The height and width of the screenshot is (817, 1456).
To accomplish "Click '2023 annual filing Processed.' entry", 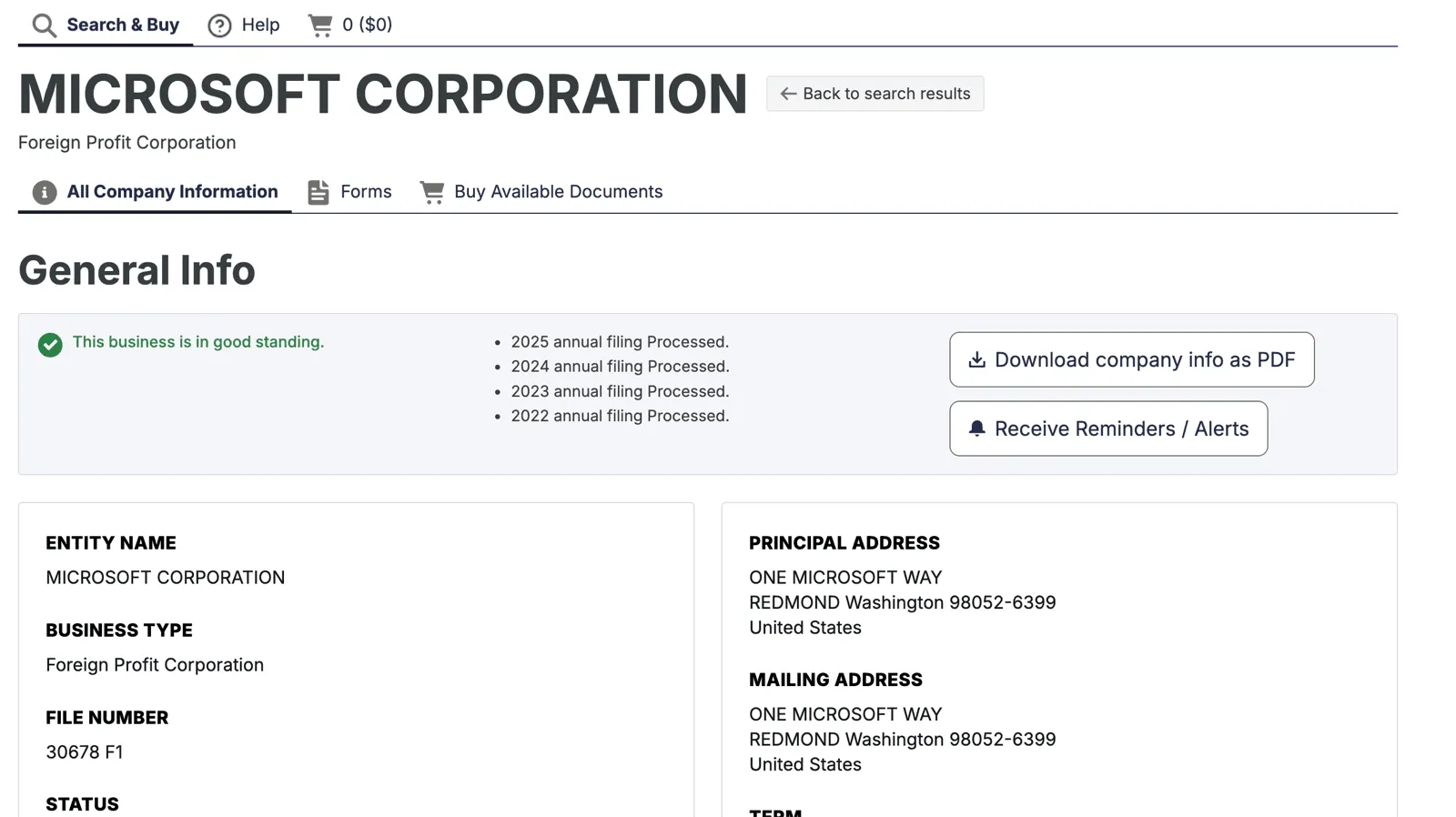I will [620, 391].
